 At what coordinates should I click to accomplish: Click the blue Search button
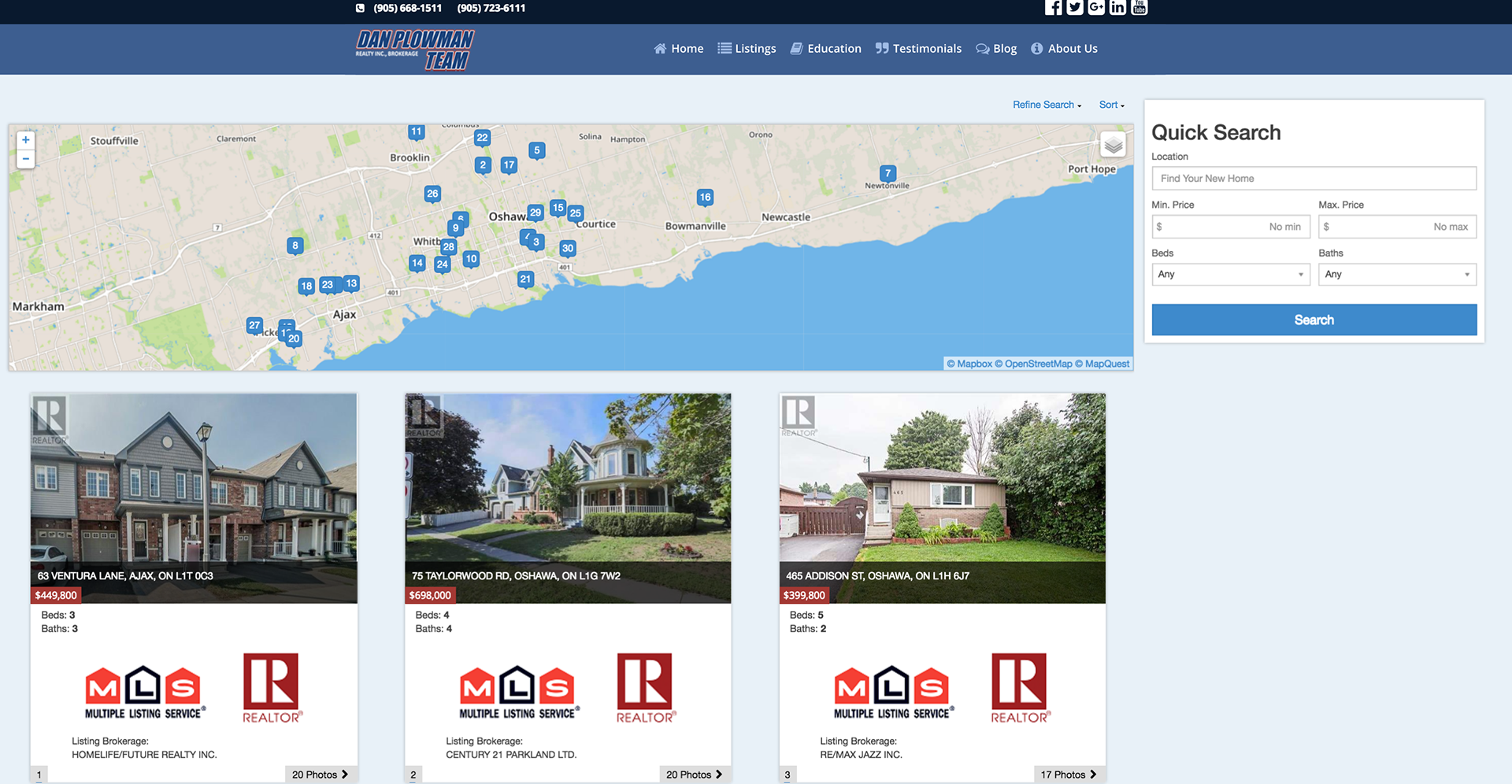1314,320
